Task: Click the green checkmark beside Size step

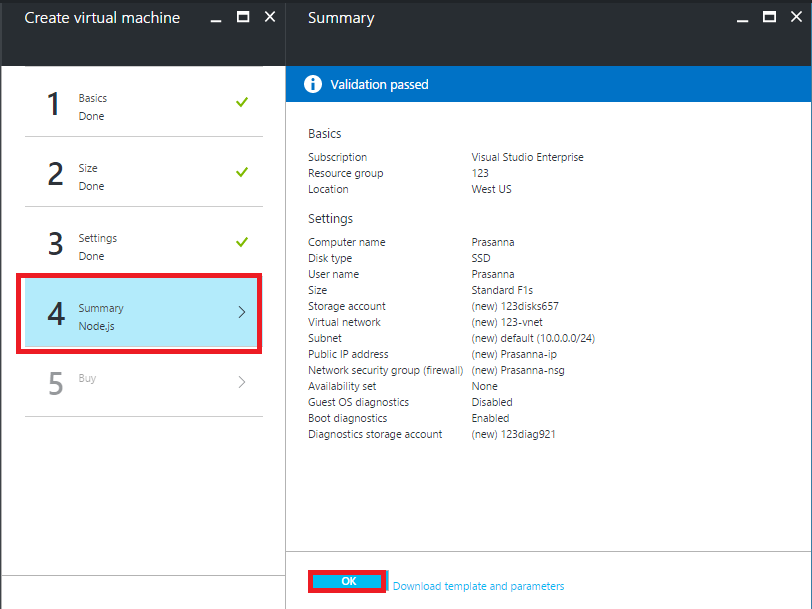Action: coord(242,172)
